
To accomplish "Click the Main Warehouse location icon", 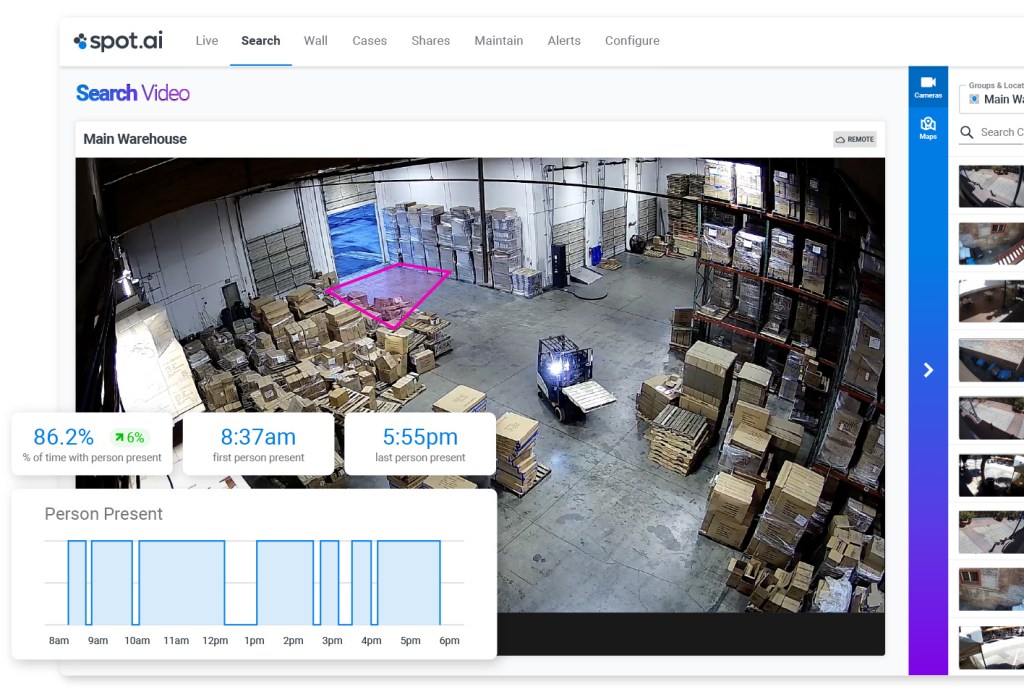I will (x=974, y=99).
